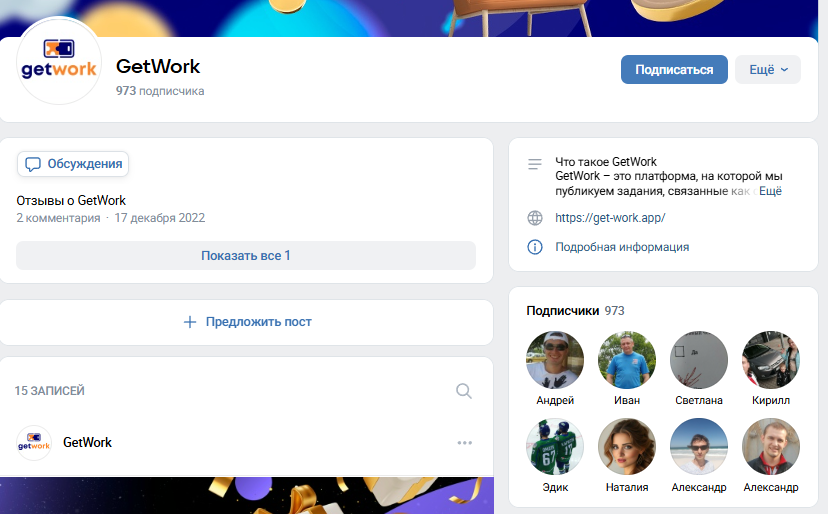Expand the Ещё dropdown near Подписаться
Image resolution: width=828 pixels, height=514 pixels.
(768, 70)
